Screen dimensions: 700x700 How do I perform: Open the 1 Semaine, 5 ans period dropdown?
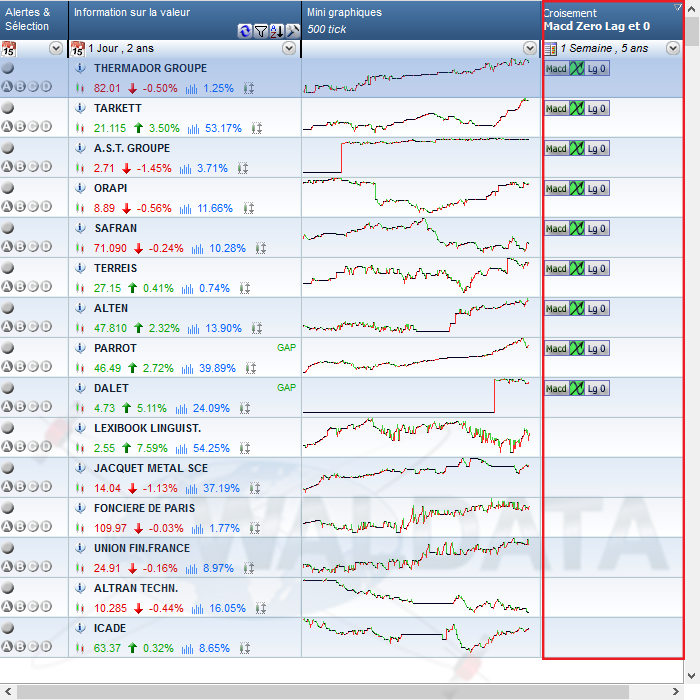pyautogui.click(x=673, y=48)
